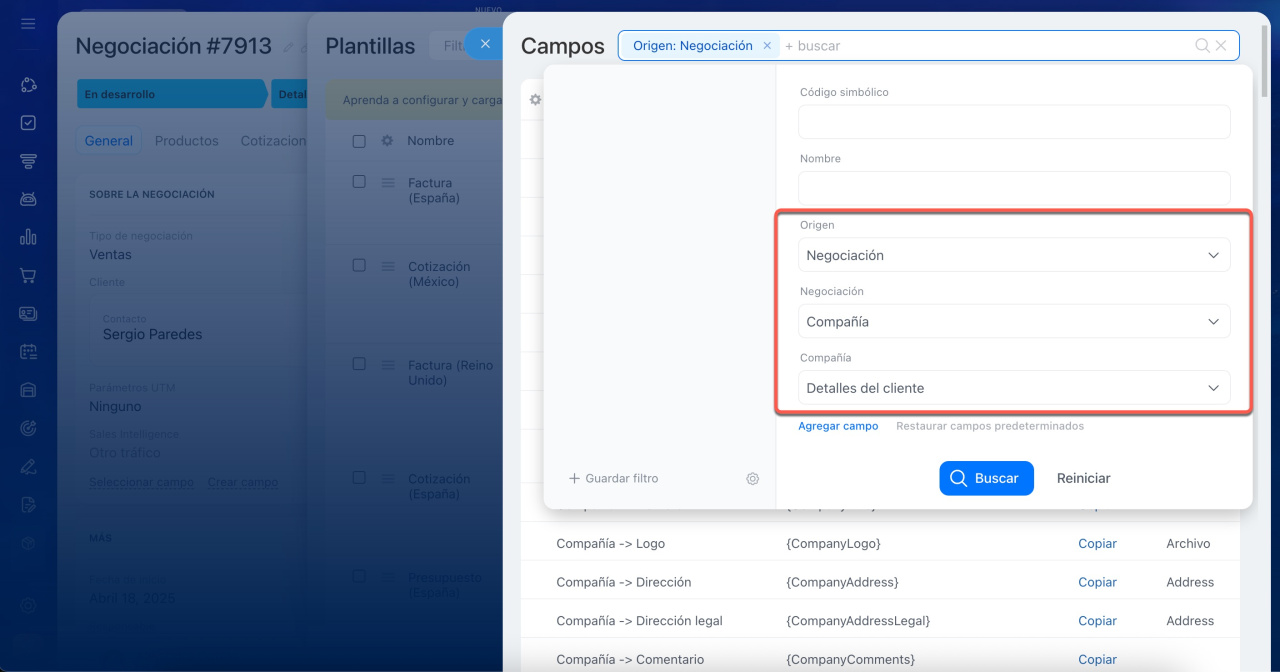
Task: Click the filter settings gear icon
Action: (752, 479)
